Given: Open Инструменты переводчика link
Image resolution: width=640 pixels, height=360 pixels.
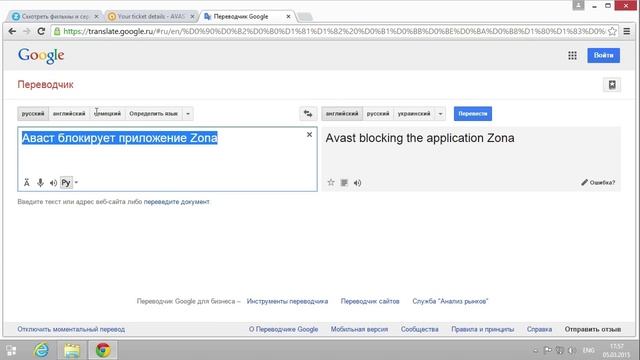Looking at the screenshot, I should pos(287,301).
